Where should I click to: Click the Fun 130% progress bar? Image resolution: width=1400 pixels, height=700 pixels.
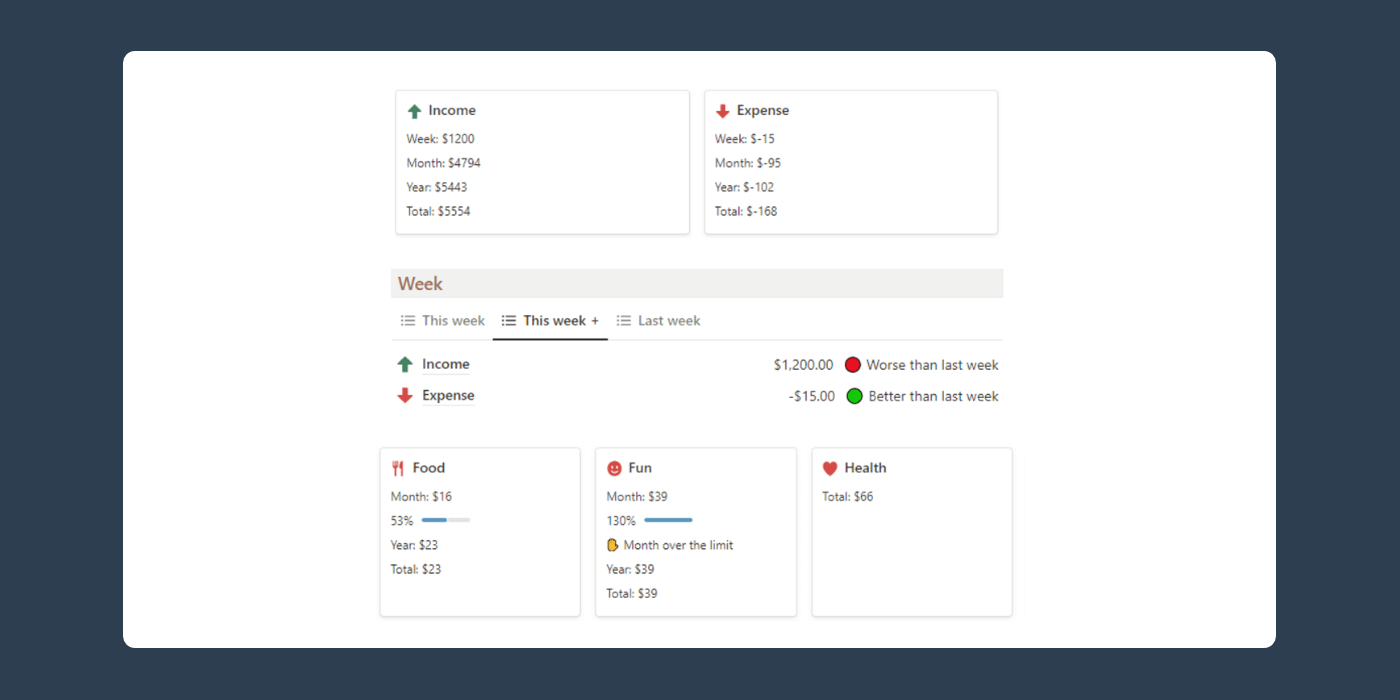point(668,520)
